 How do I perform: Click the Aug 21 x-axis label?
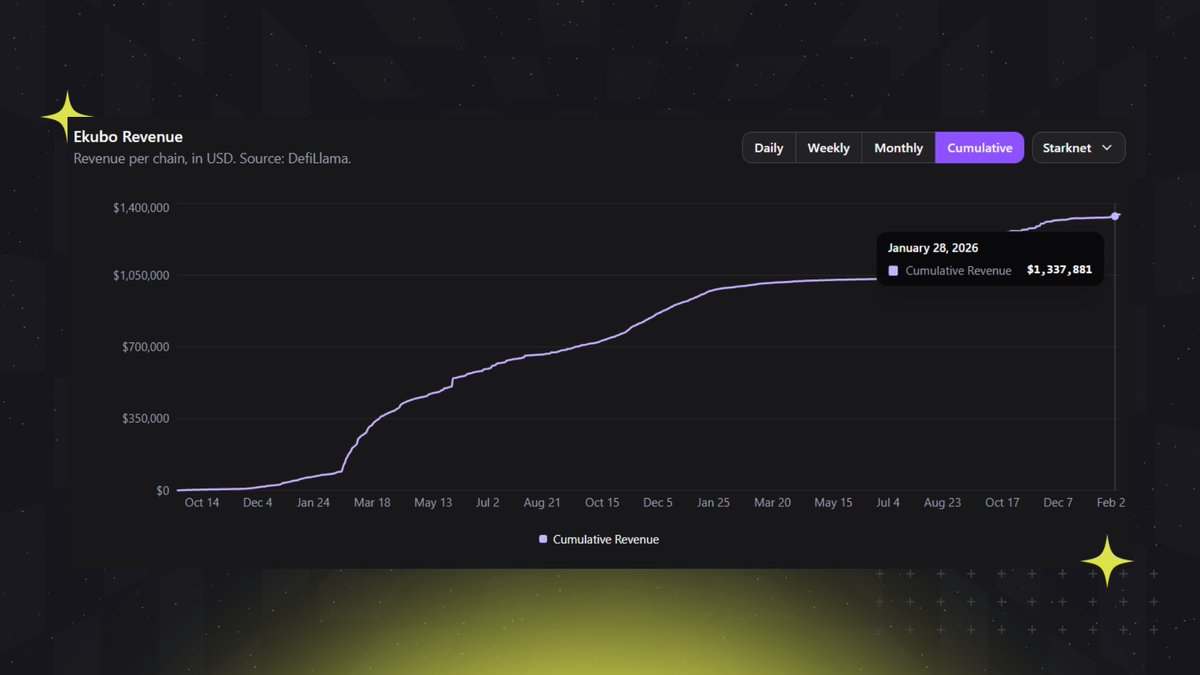point(543,503)
